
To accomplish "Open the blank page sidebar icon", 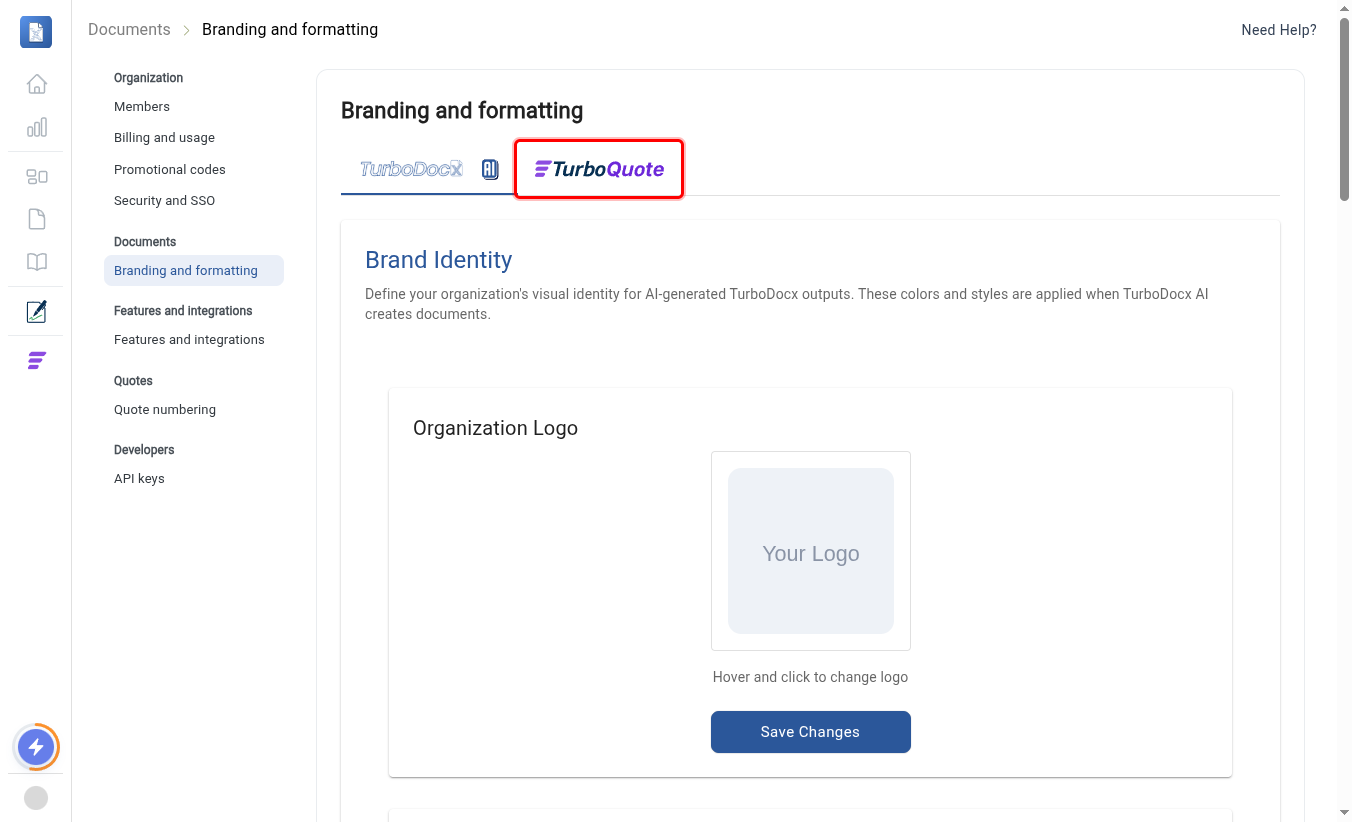I will (37, 219).
